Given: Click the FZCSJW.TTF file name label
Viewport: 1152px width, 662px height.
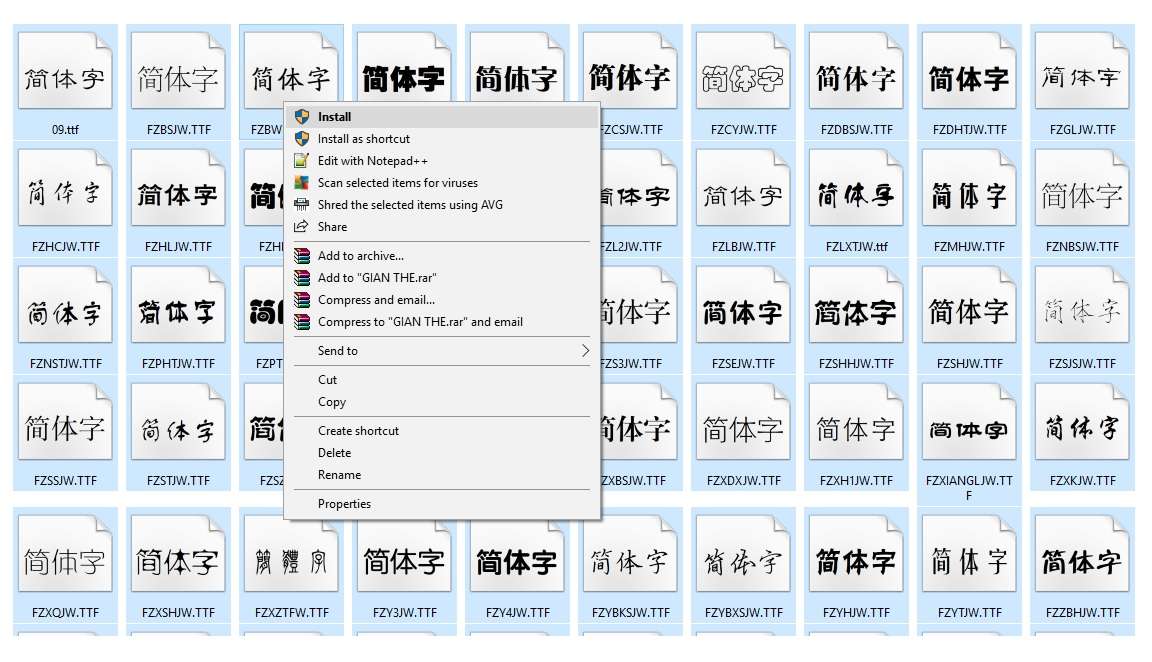Looking at the screenshot, I should tap(632, 129).
